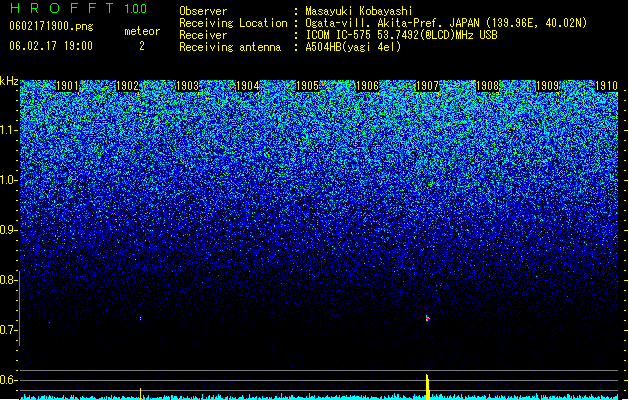Viewport: 629px width, 400px height.
Task: Click the 0.6 kHz axis label
Action: point(9,380)
